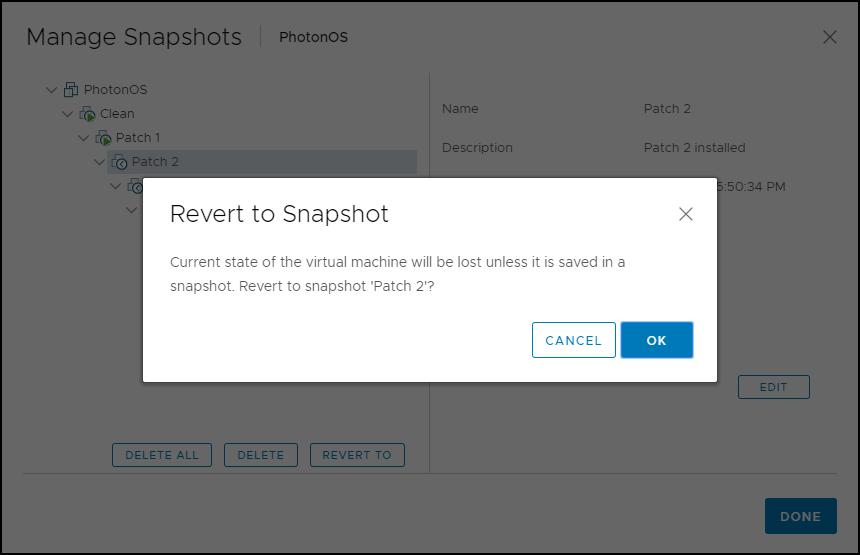Collapse the Clean snapshot node

click(68, 114)
